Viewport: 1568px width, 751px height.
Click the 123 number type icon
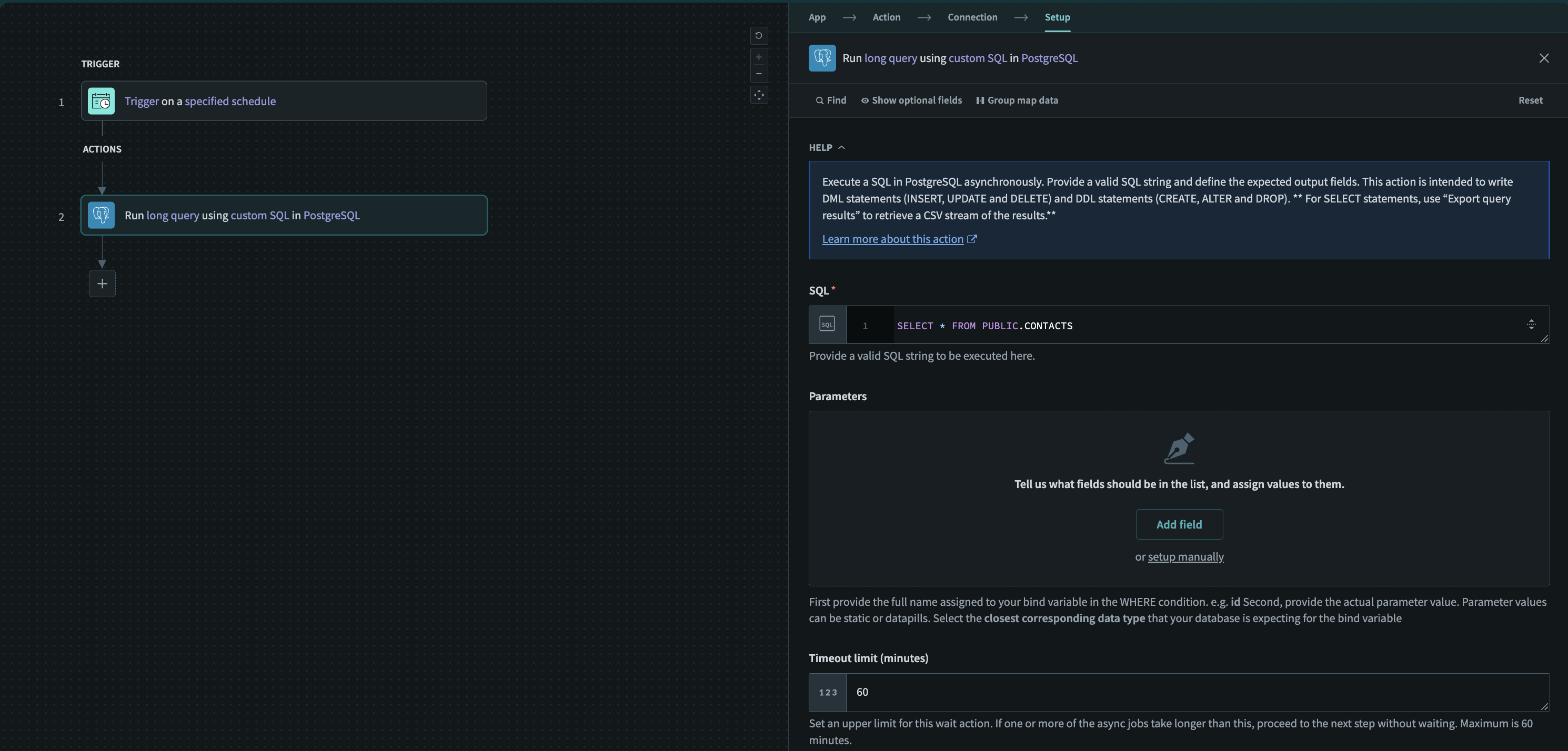coord(827,693)
